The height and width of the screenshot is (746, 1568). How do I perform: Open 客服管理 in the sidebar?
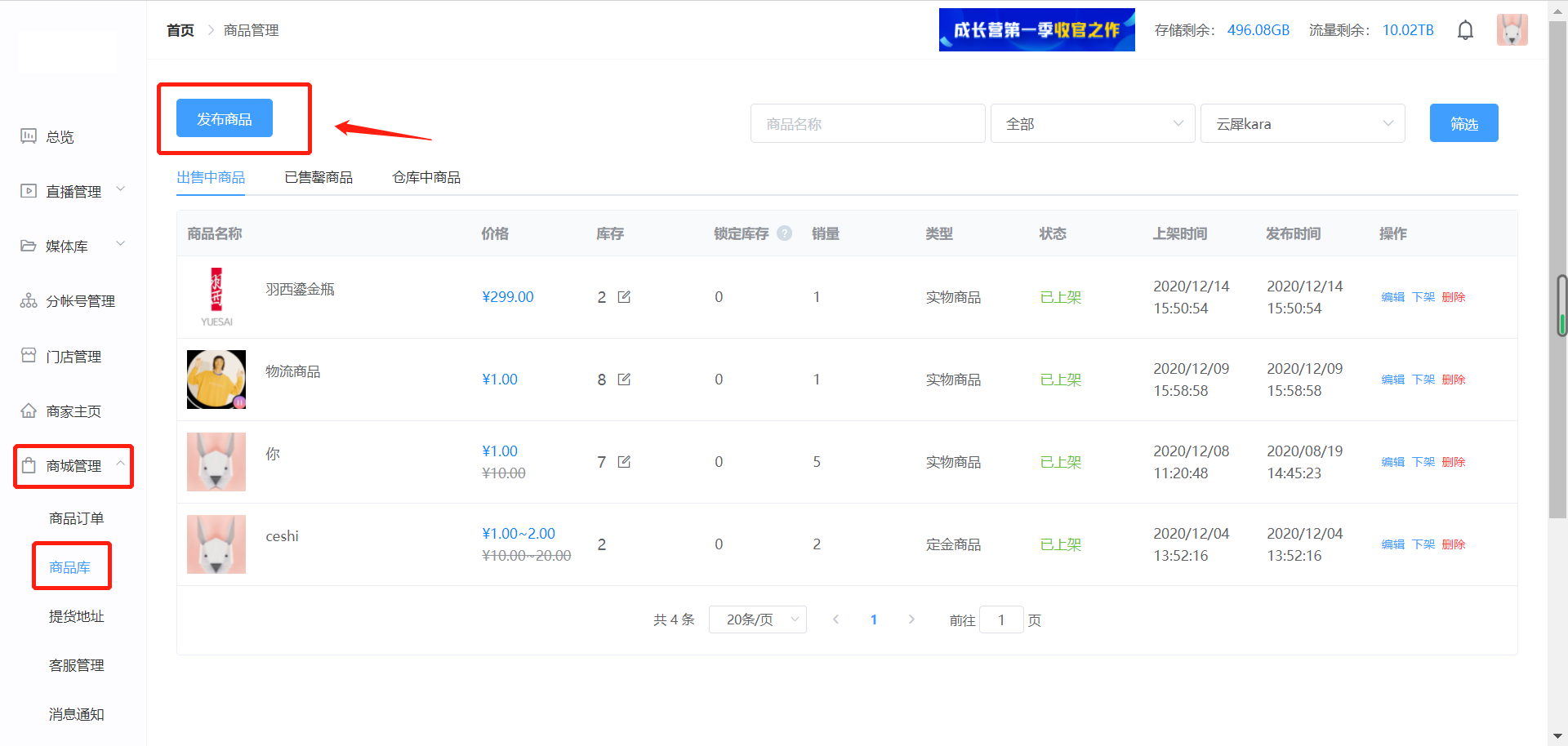point(76,665)
